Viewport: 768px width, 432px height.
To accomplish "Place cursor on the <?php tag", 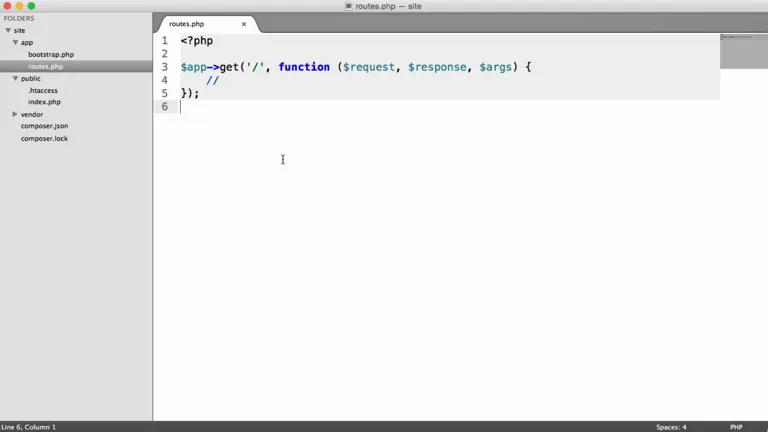I will [x=197, y=41].
